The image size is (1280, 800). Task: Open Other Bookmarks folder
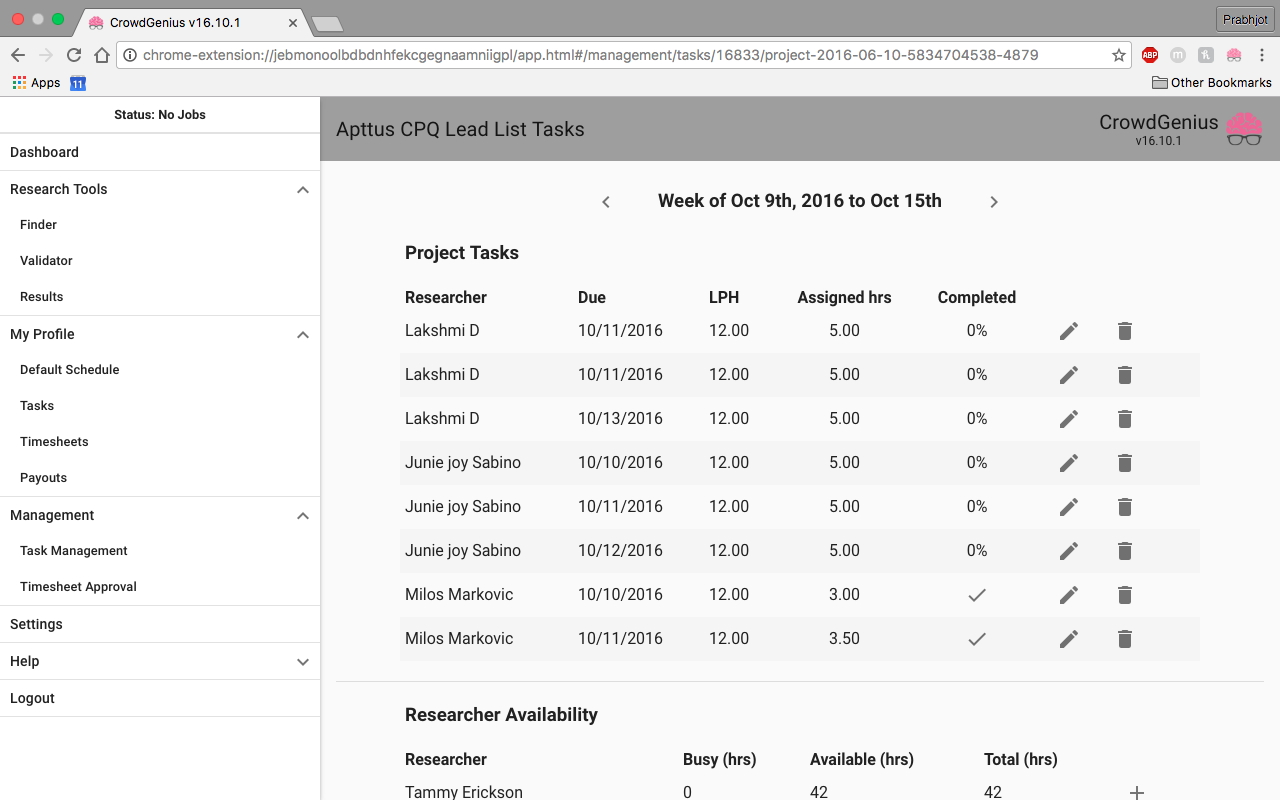tap(1211, 83)
